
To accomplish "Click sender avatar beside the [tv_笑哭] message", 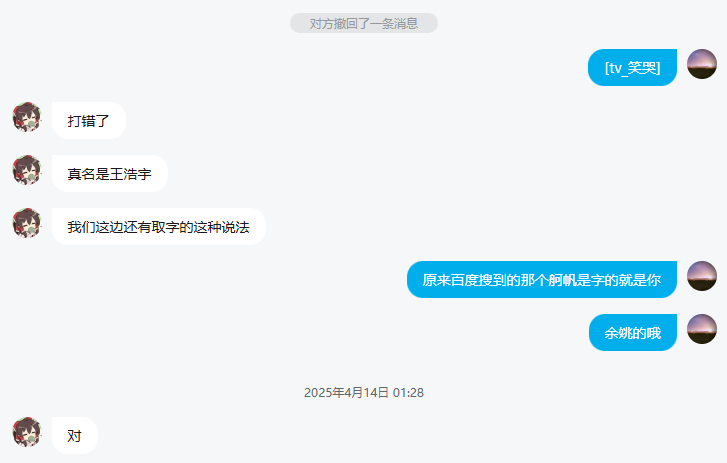I will coord(701,64).
